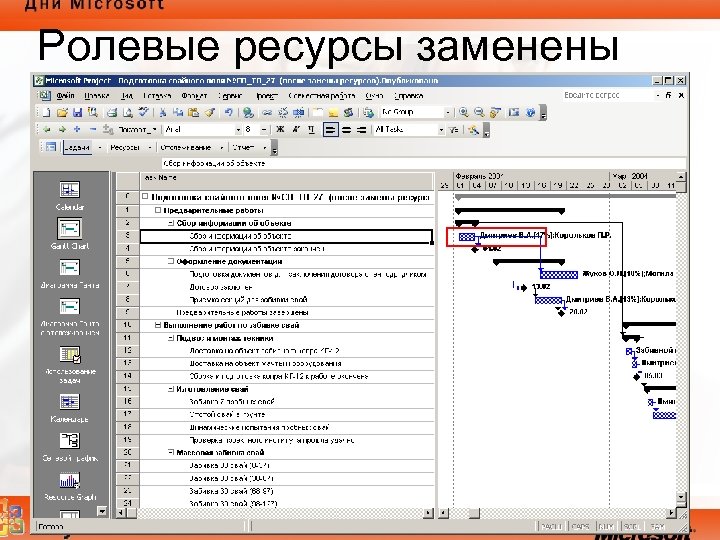Collapse Сбор информации summary in row 2
720x540 pixels.
171,223
